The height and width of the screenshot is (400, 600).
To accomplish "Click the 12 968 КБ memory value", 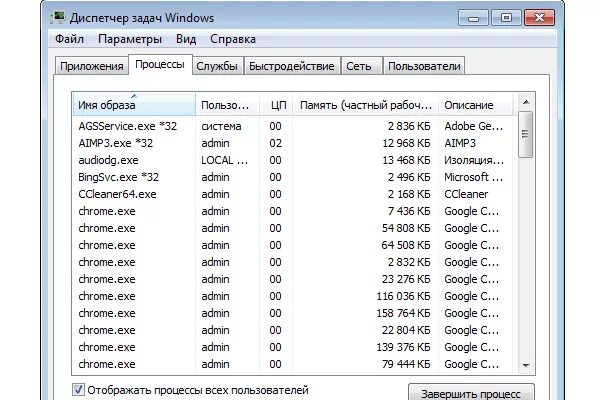I will tap(406, 143).
